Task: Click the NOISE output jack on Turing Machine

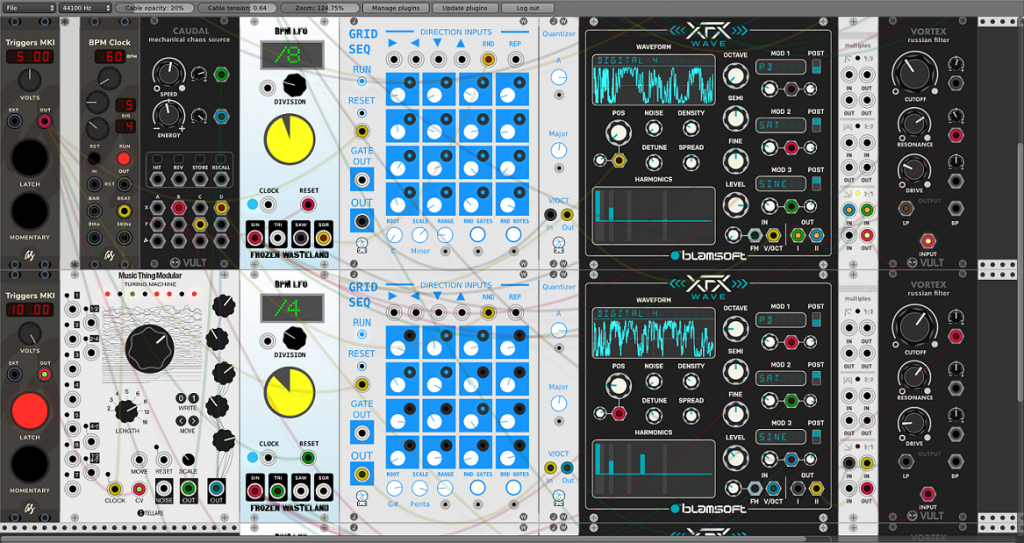Action: [x=164, y=487]
